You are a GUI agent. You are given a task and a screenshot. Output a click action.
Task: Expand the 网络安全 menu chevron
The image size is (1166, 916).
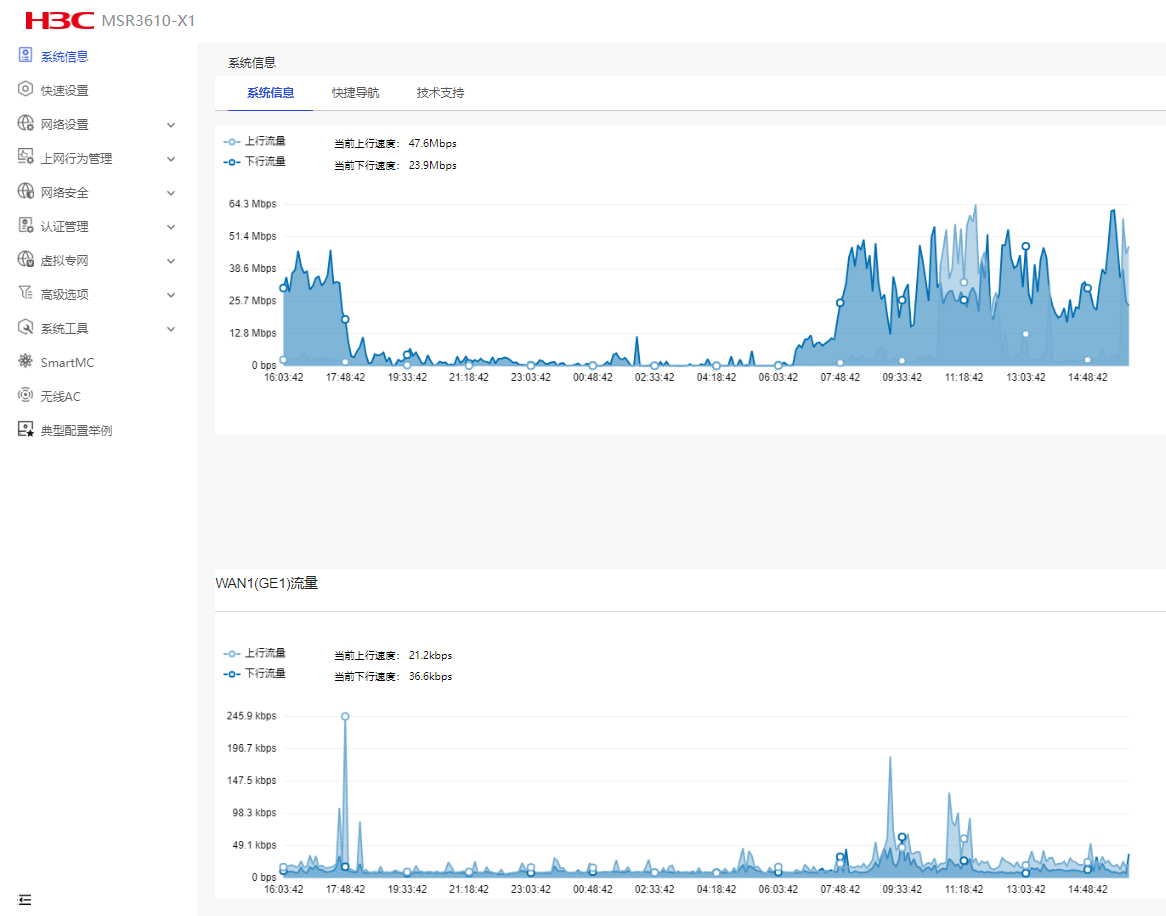coord(171,193)
